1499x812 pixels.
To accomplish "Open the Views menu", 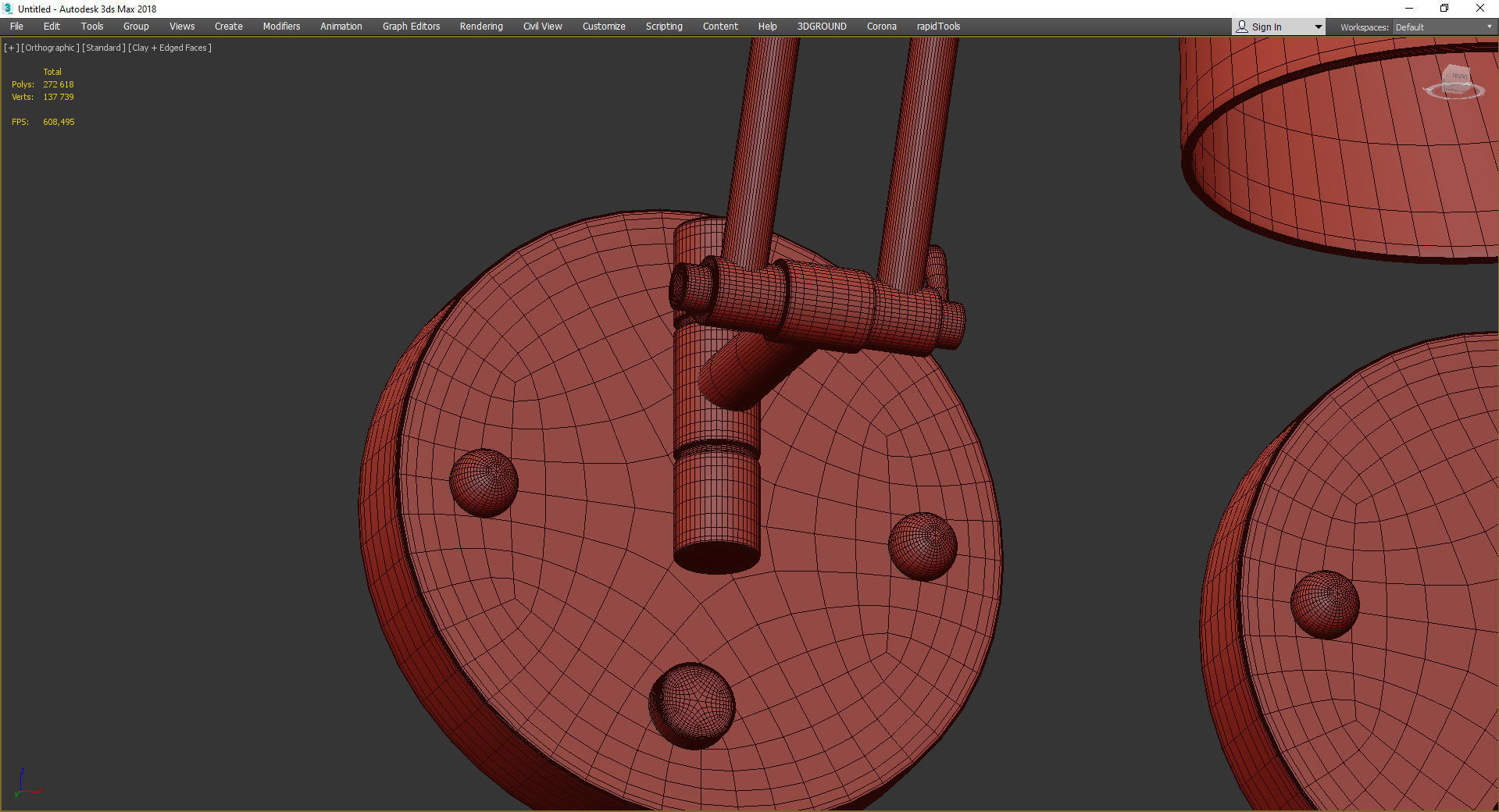I will 182,27.
